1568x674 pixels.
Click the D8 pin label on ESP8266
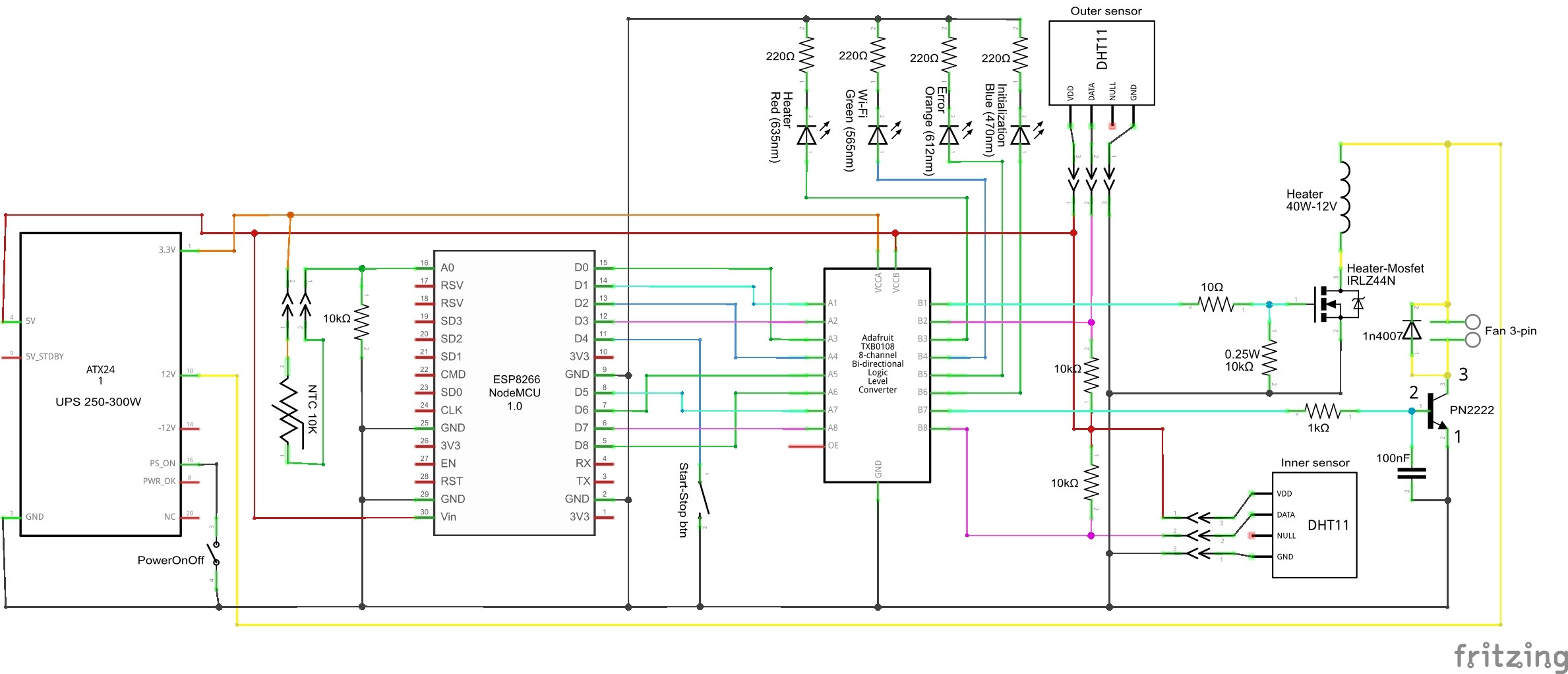[581, 445]
